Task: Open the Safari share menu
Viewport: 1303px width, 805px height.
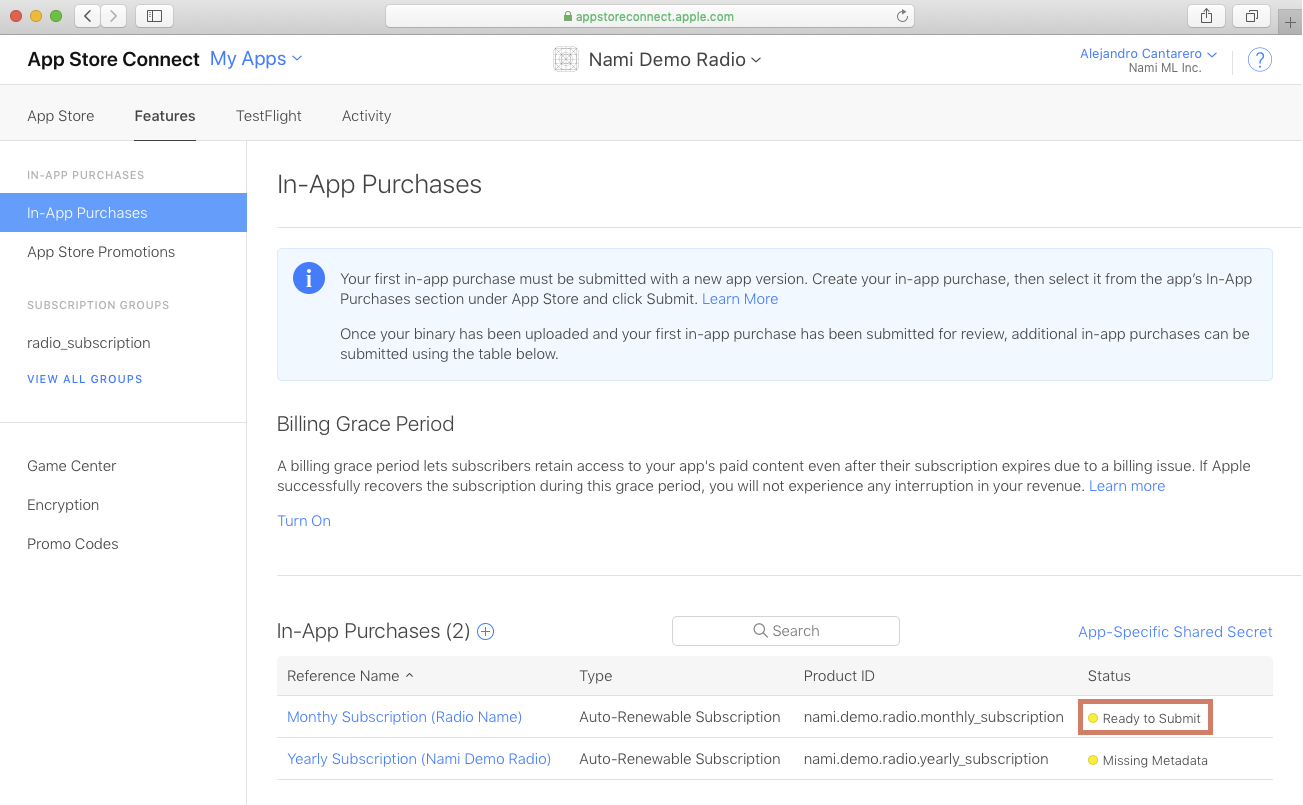Action: pyautogui.click(x=1206, y=16)
